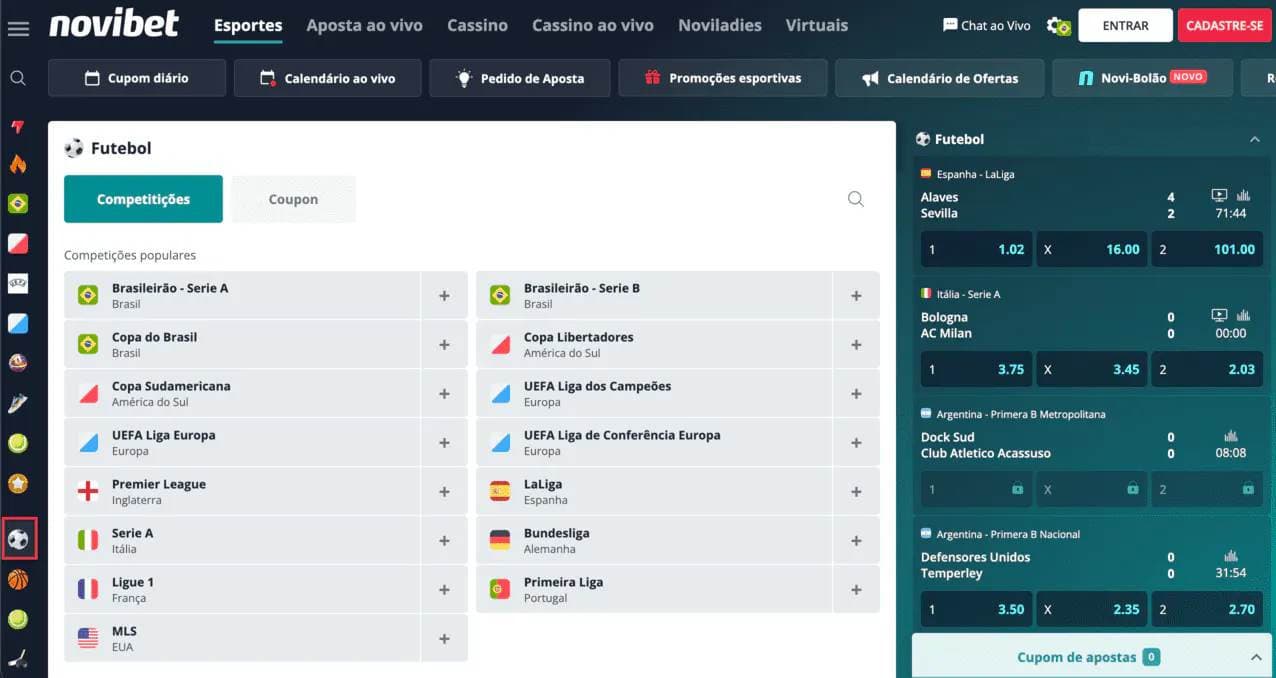Viewport: 1276px width, 678px height.
Task: Select tennis ball icon below the basketball
Action: point(18,620)
